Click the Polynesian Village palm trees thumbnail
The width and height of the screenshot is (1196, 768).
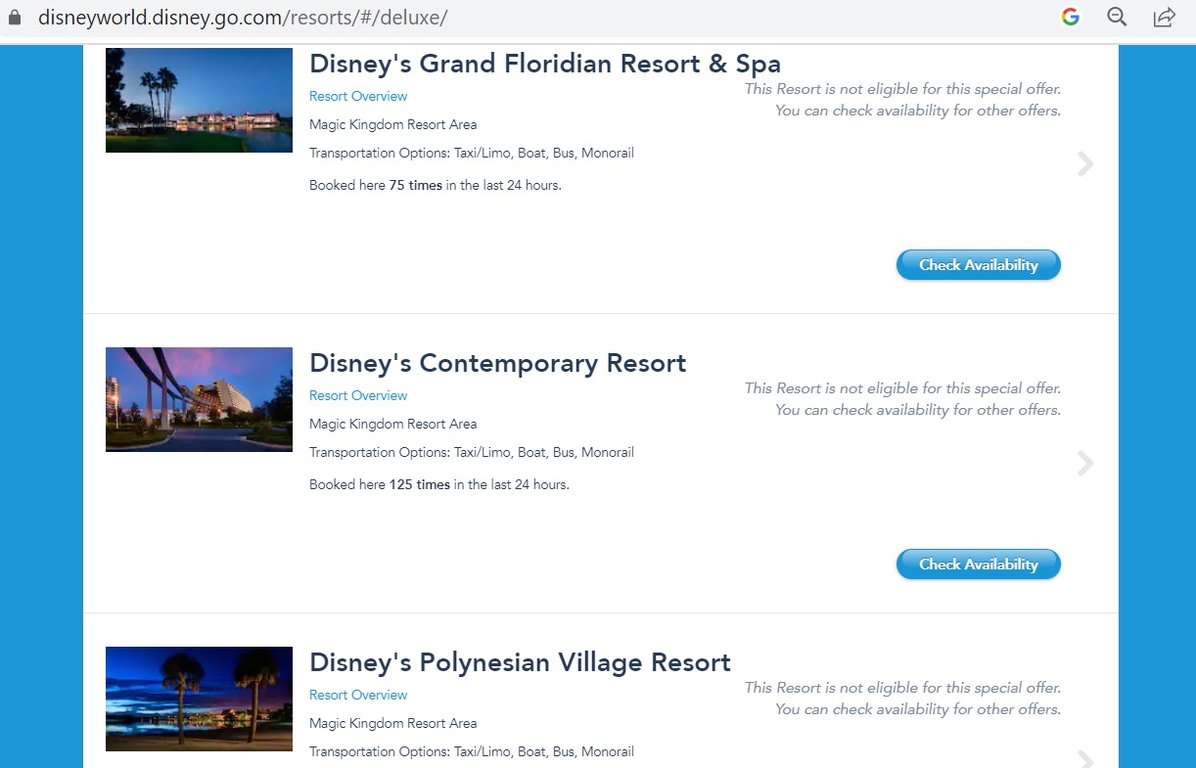pos(199,698)
